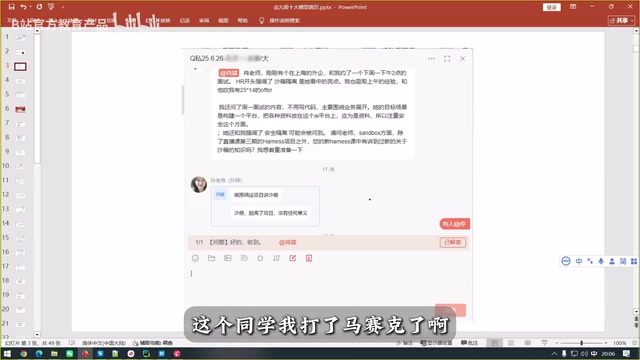The height and width of the screenshot is (360, 640).
Task: Click the red 有人@你 notification button
Action: (454, 224)
